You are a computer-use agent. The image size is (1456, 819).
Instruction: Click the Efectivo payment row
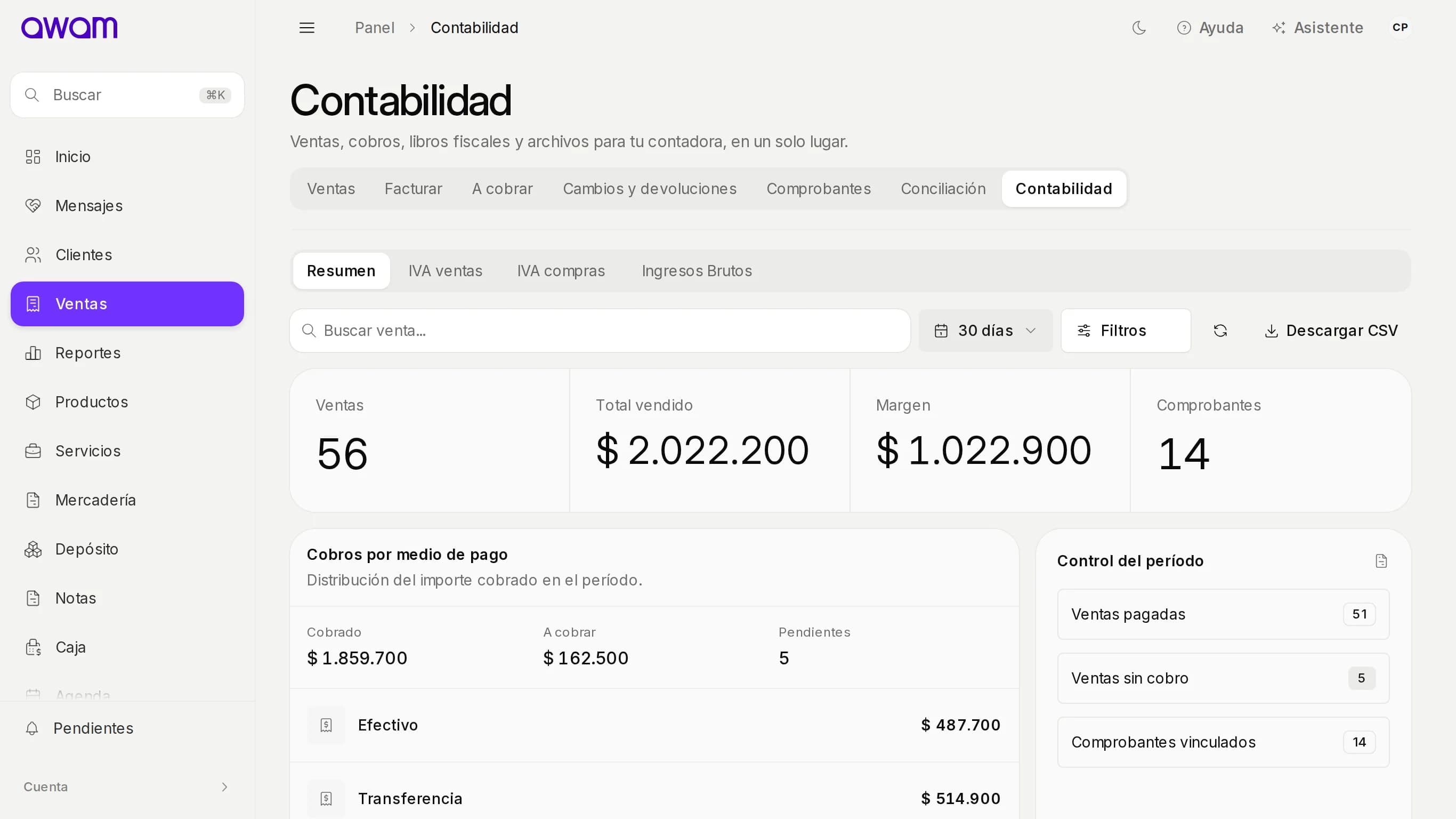pos(654,725)
